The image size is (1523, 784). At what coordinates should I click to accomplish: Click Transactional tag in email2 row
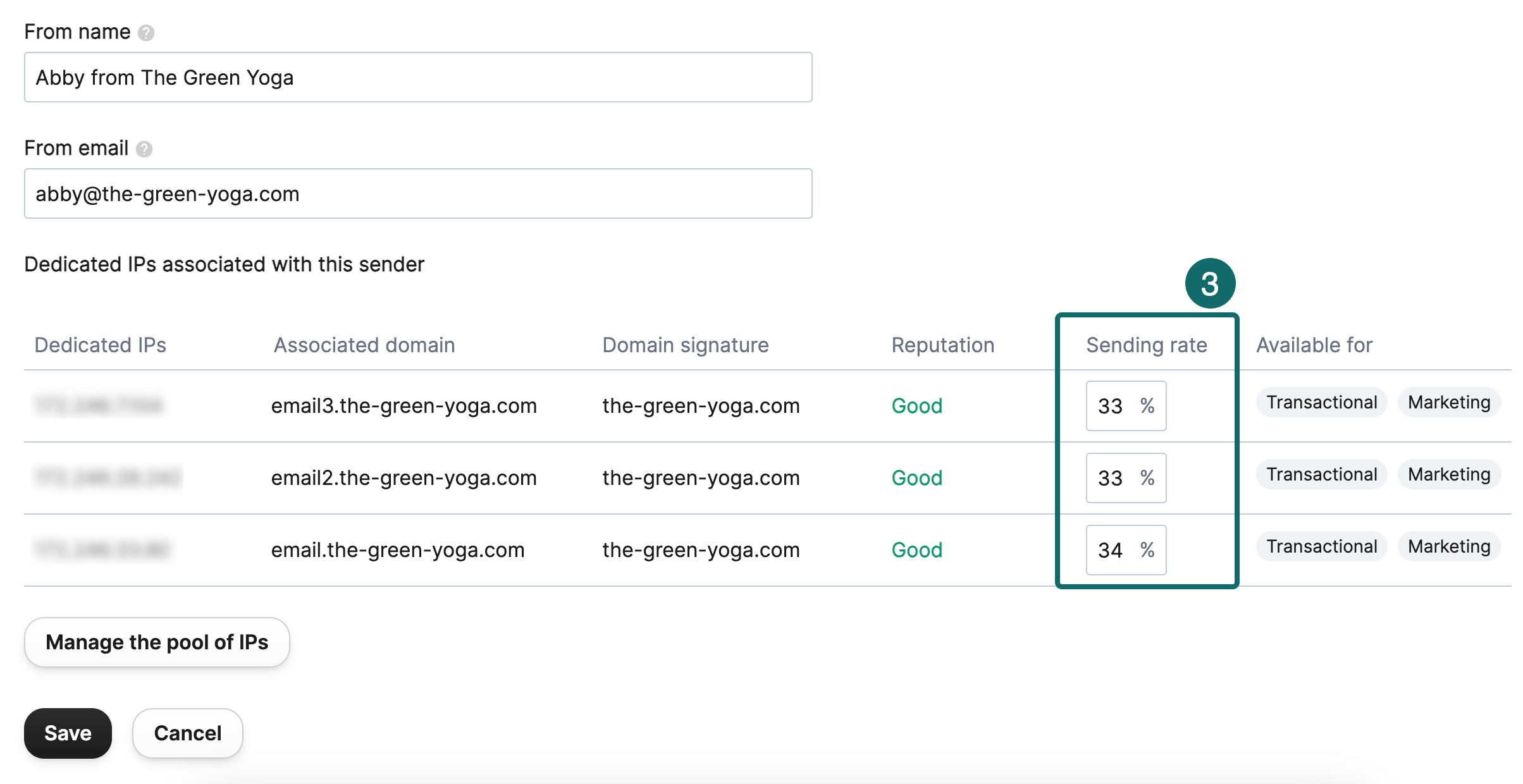(1321, 475)
